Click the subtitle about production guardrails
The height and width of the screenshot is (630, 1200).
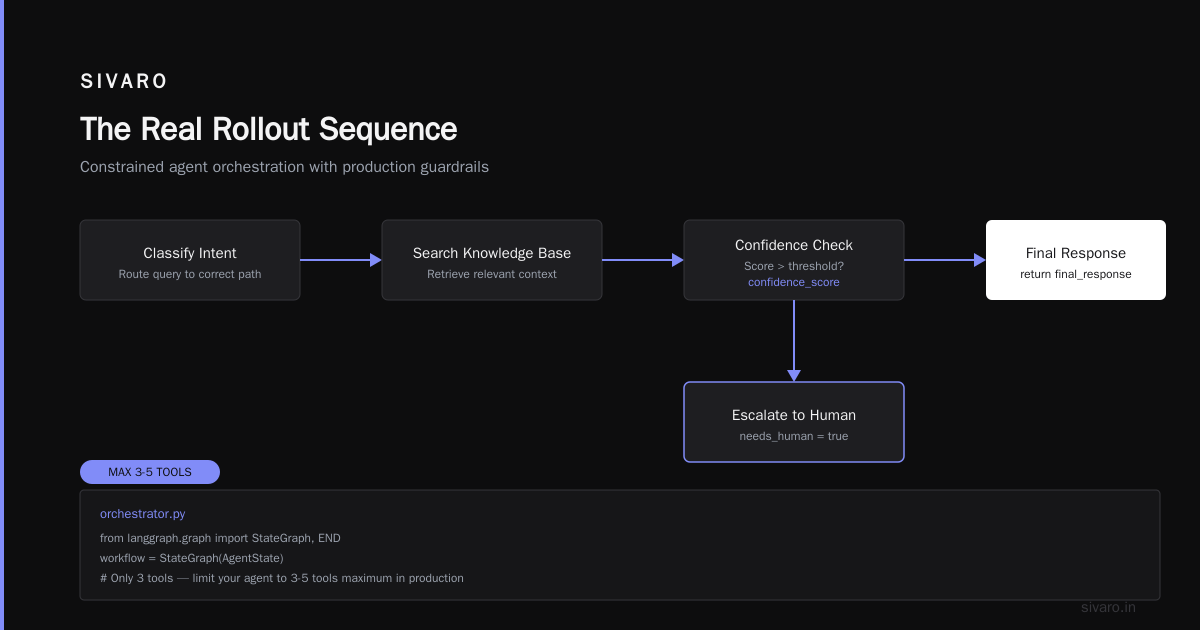tap(284, 167)
